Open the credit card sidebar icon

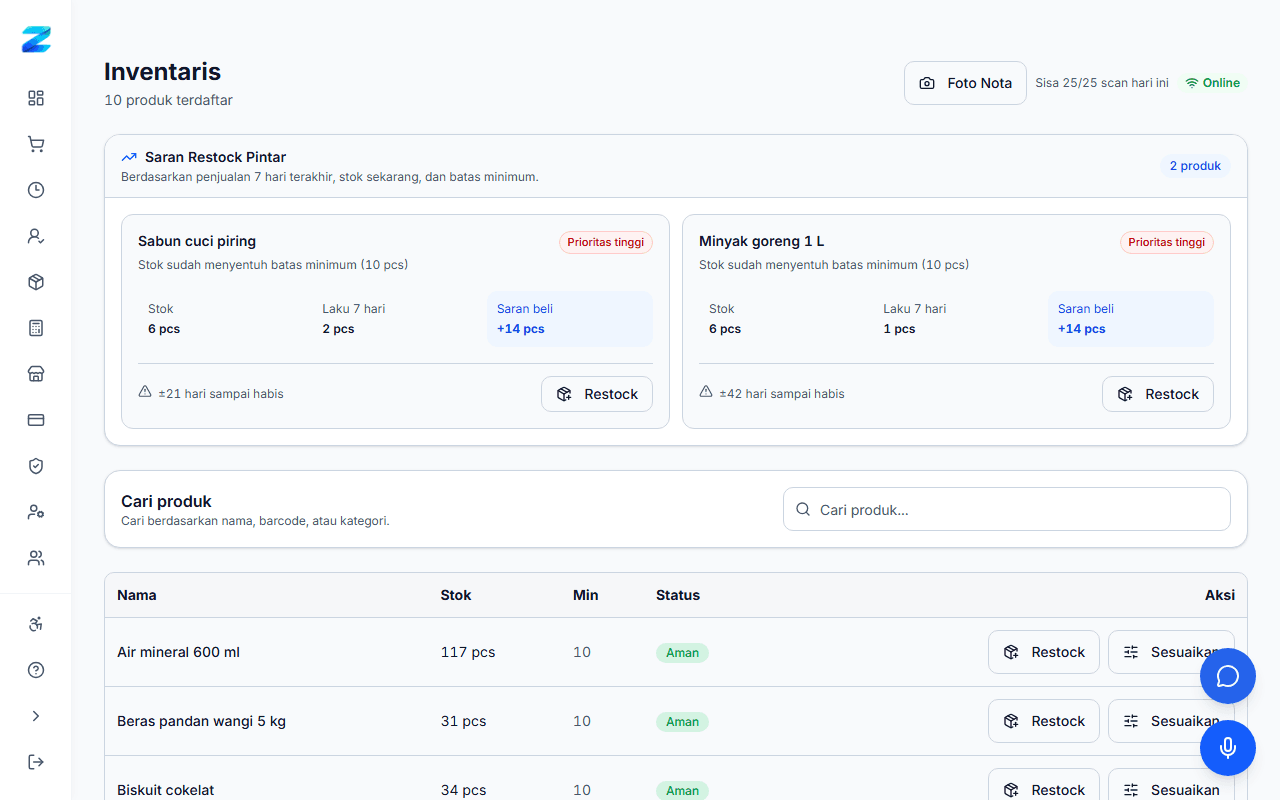pyautogui.click(x=36, y=420)
